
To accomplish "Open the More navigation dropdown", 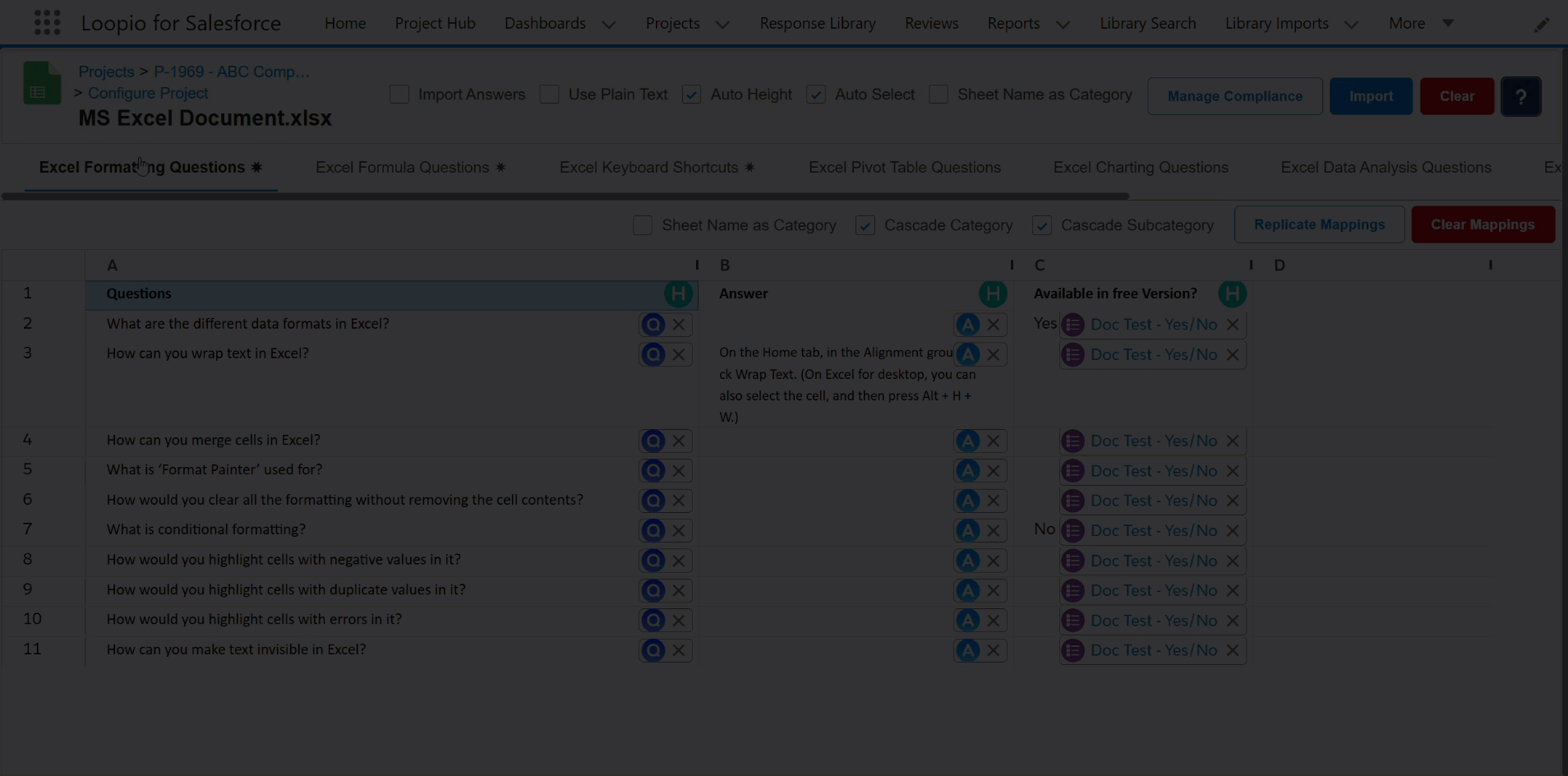I will (1422, 23).
